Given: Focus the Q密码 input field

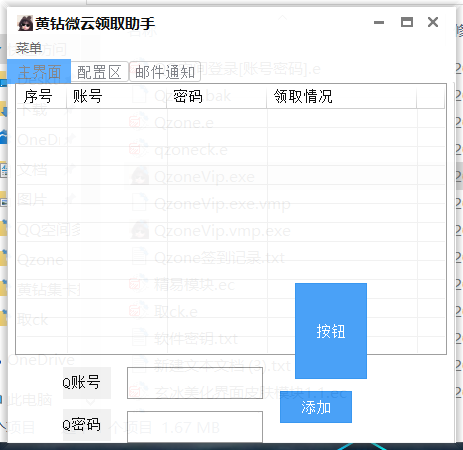Looking at the screenshot, I should point(195,427).
